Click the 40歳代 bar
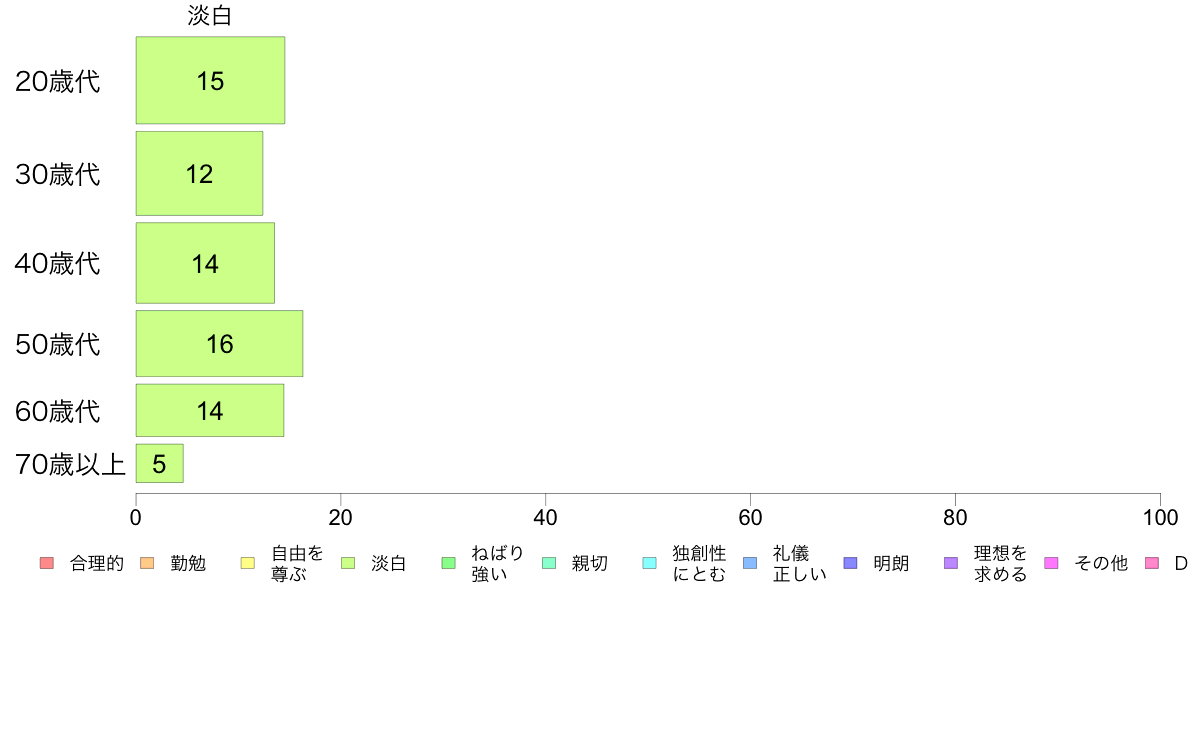The width and height of the screenshot is (1188, 736). (x=205, y=263)
